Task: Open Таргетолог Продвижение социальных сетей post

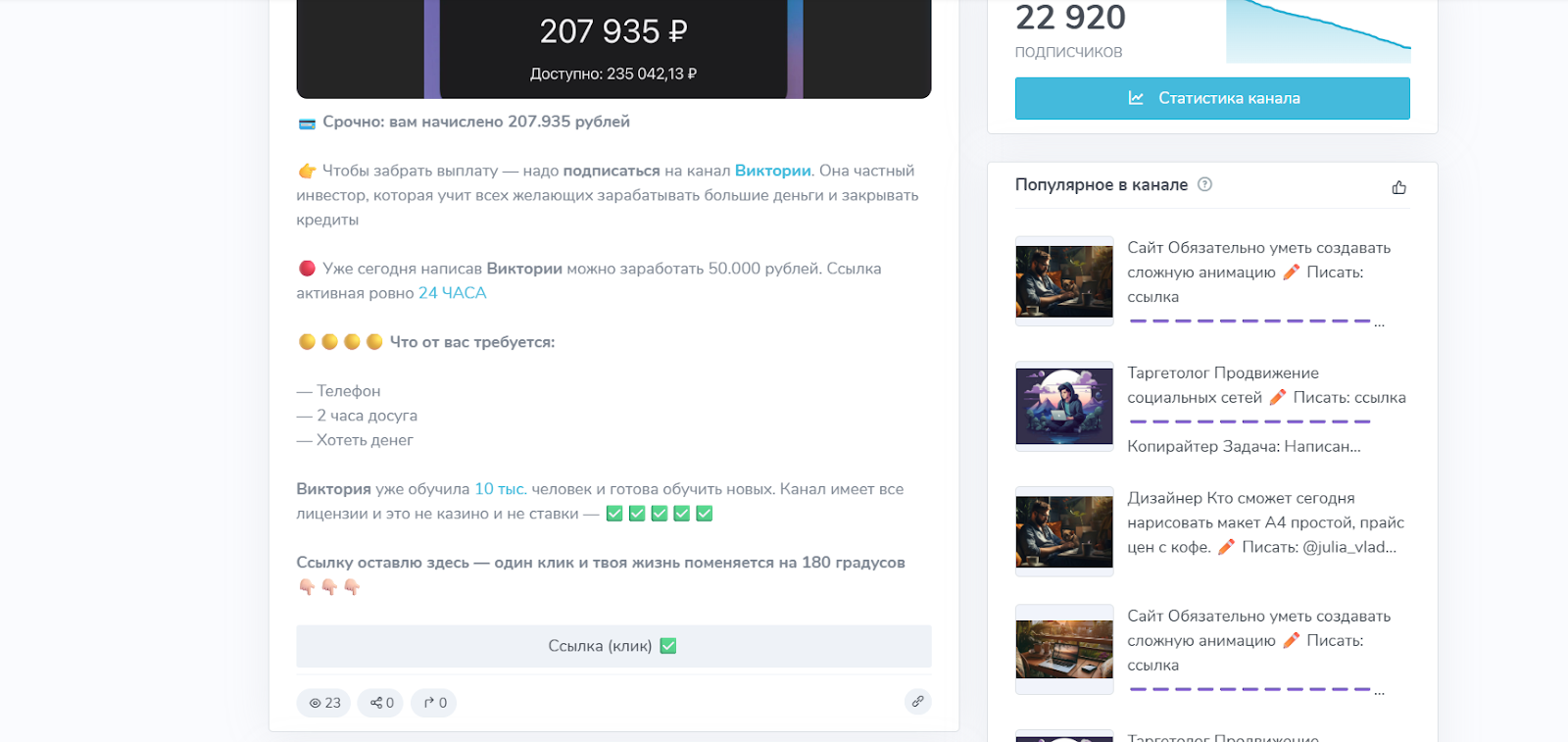Action: [x=1265, y=385]
